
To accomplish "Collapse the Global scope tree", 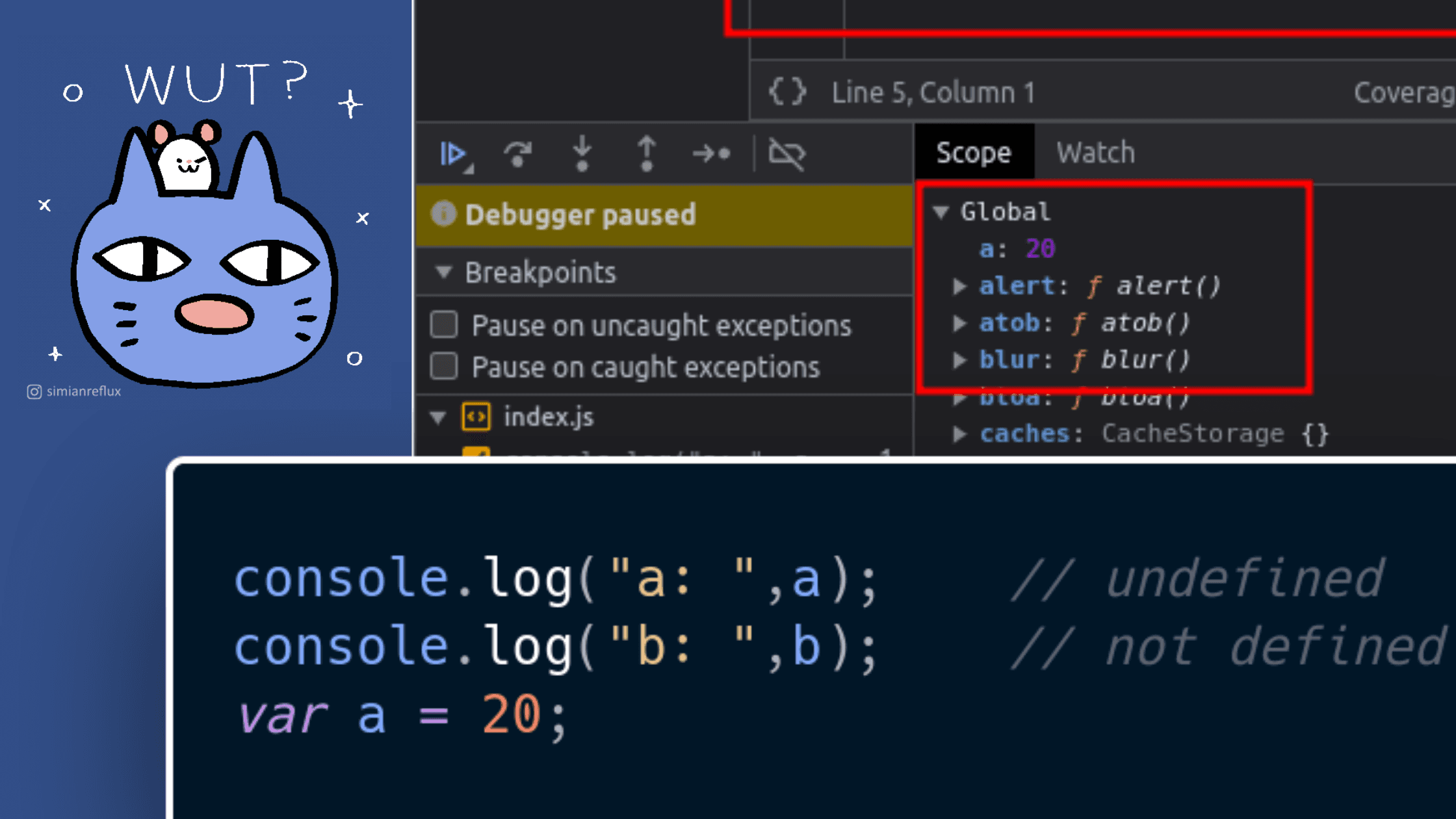I will (x=941, y=212).
